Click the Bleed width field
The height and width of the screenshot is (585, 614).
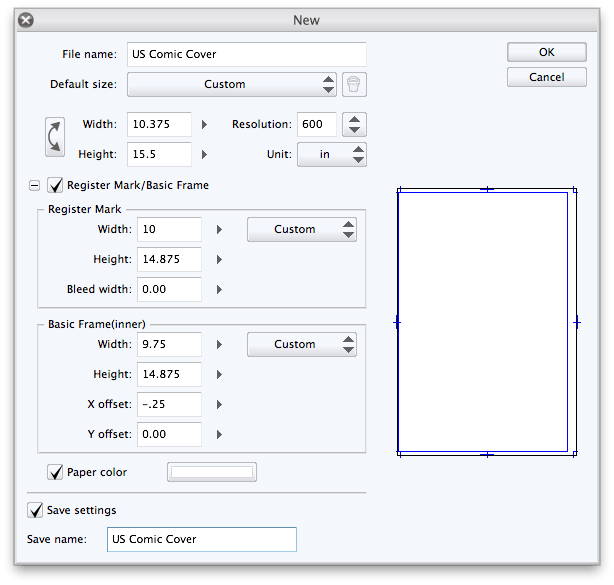pyautogui.click(x=169, y=289)
